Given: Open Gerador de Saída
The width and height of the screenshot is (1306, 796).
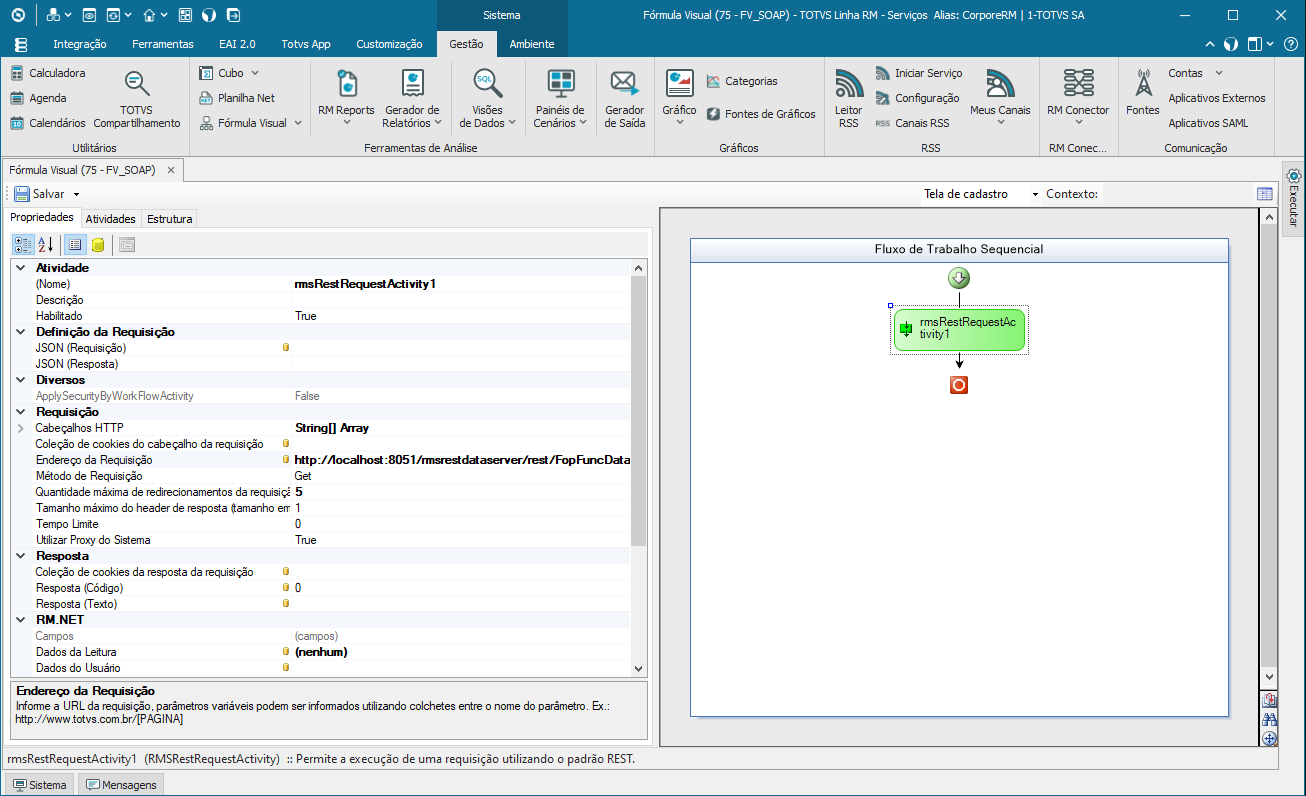Looking at the screenshot, I should pos(625,98).
